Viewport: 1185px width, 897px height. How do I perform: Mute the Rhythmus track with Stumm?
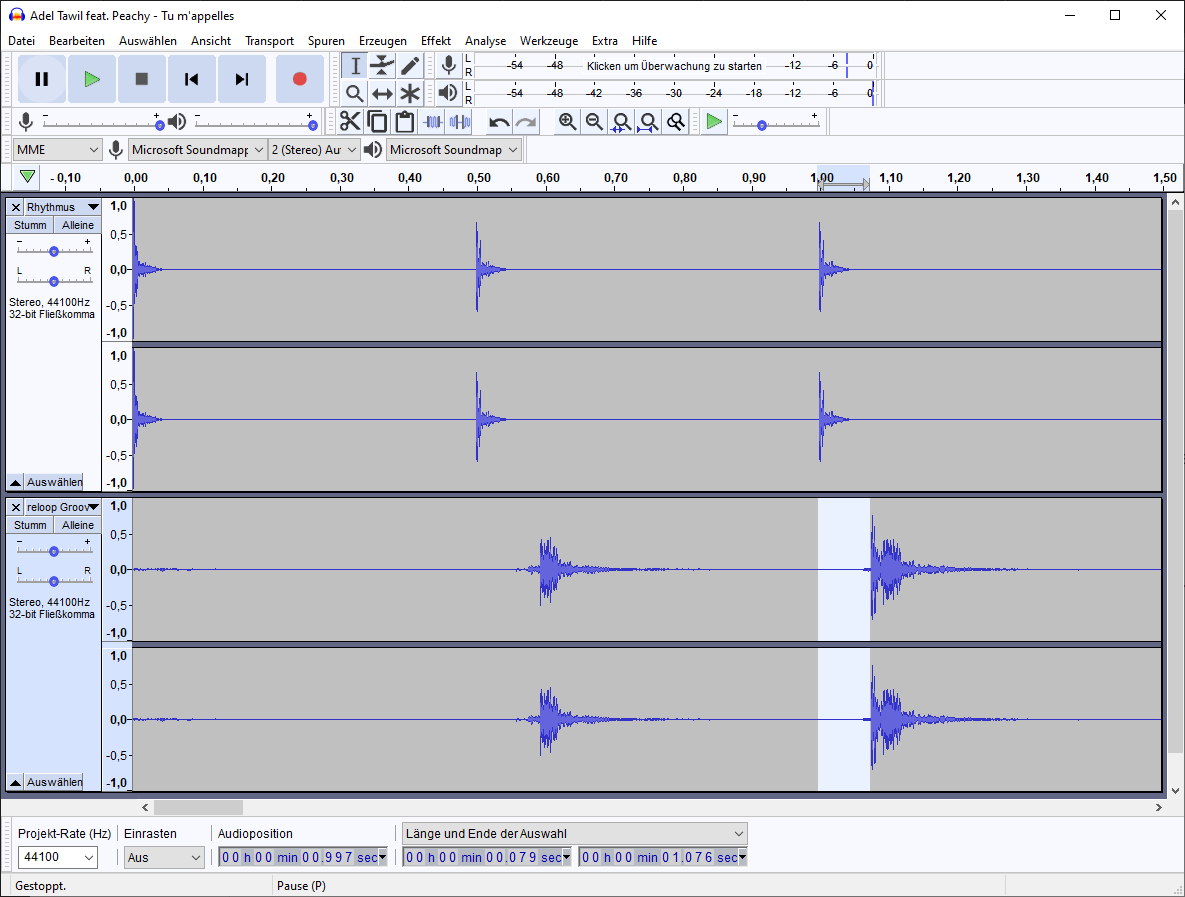[30, 225]
